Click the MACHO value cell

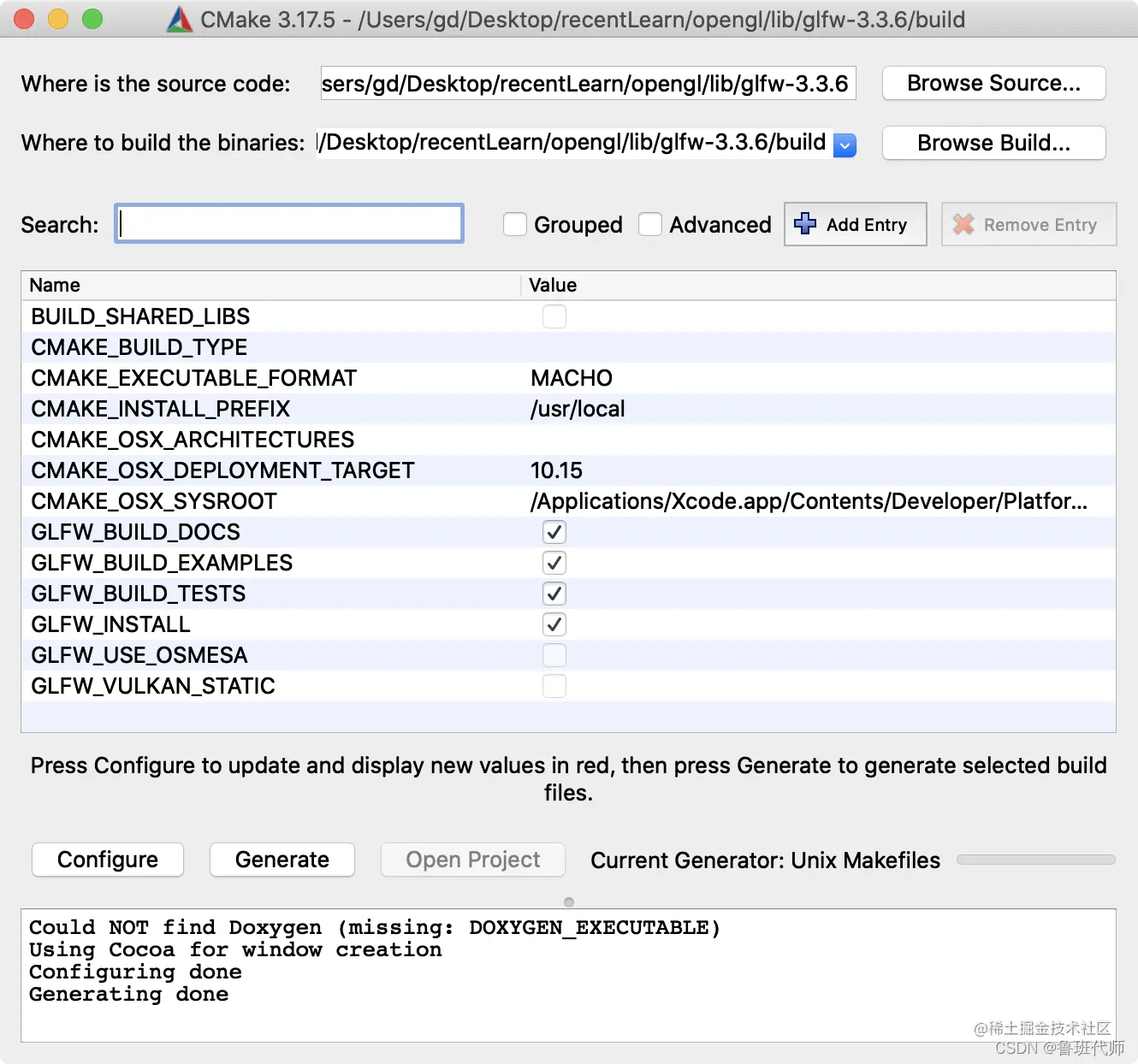click(572, 378)
